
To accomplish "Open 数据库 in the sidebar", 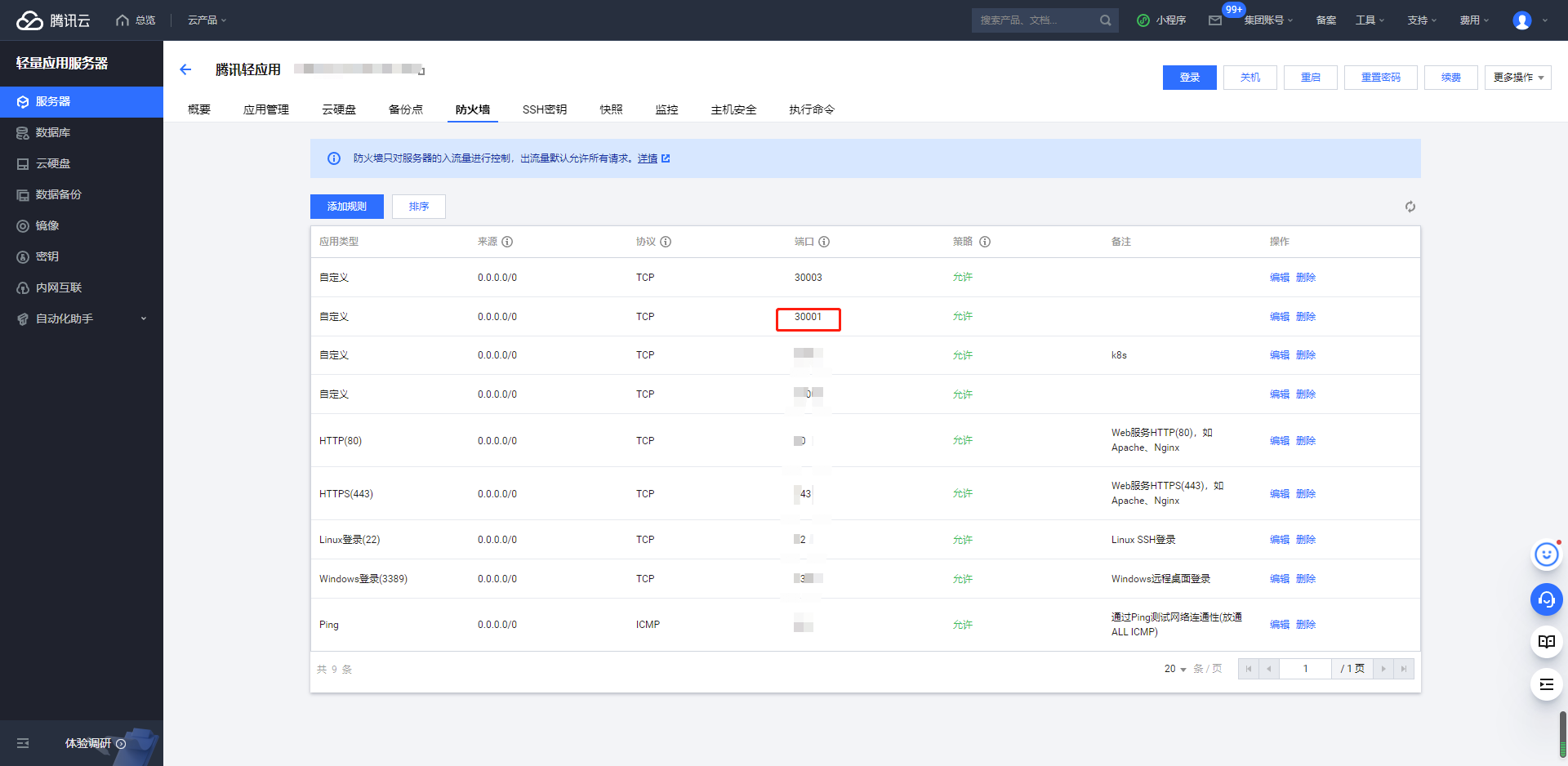I will (x=82, y=132).
